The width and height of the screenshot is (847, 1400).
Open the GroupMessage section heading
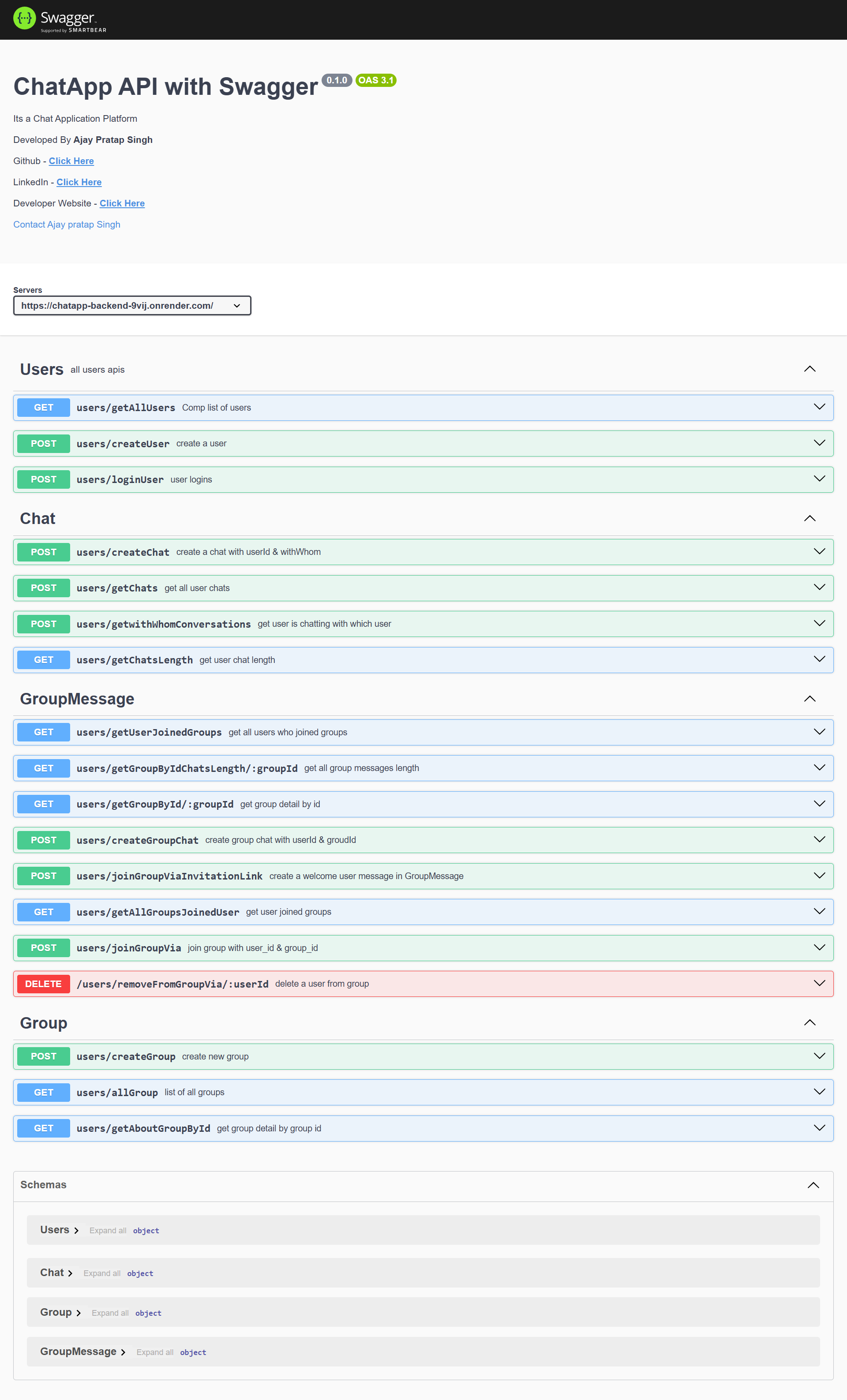click(77, 699)
